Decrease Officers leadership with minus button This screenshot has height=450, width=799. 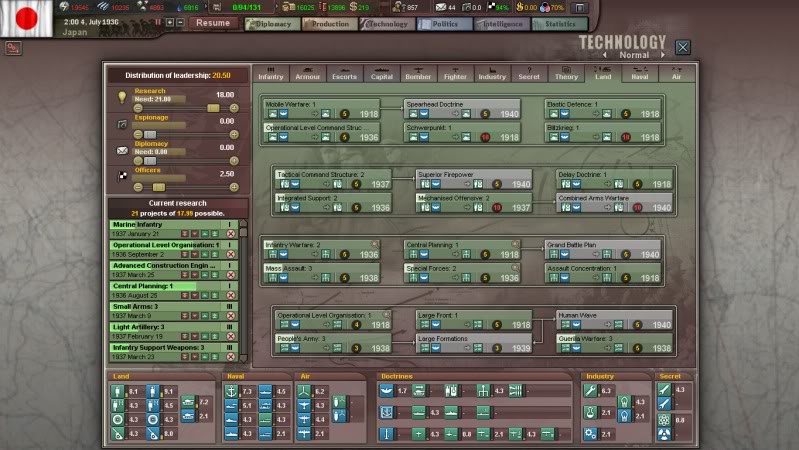pyautogui.click(x=137, y=187)
